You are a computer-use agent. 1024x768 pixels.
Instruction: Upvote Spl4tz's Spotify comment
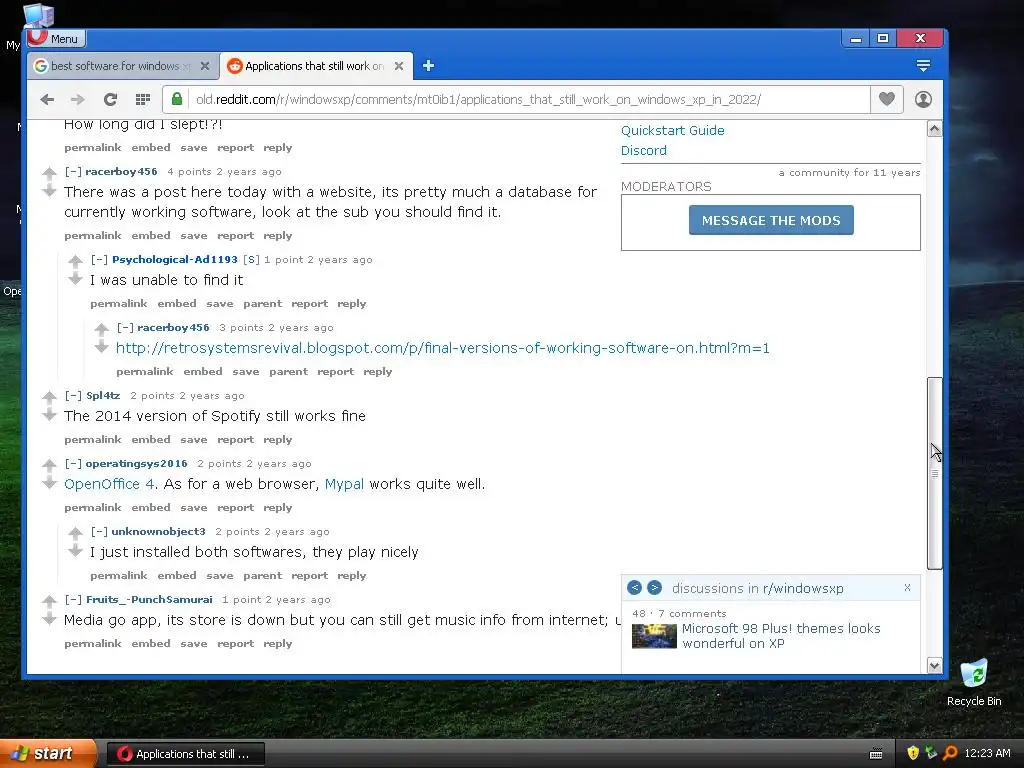point(50,397)
